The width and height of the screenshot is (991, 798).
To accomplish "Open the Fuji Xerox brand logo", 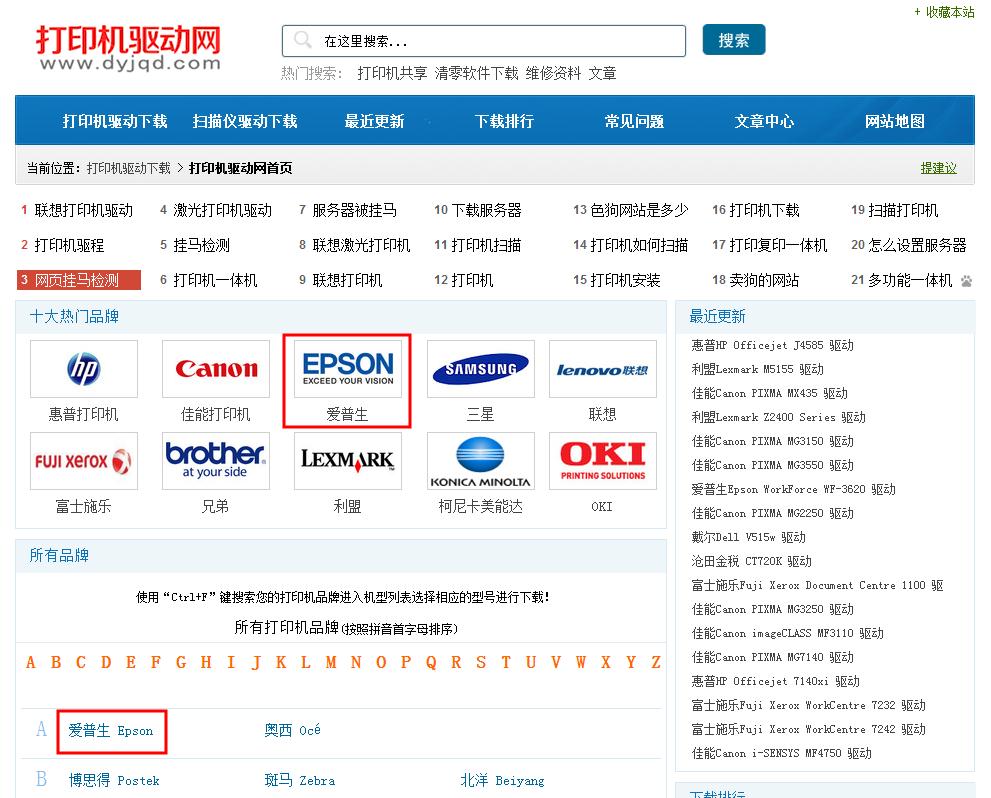I will [x=83, y=461].
